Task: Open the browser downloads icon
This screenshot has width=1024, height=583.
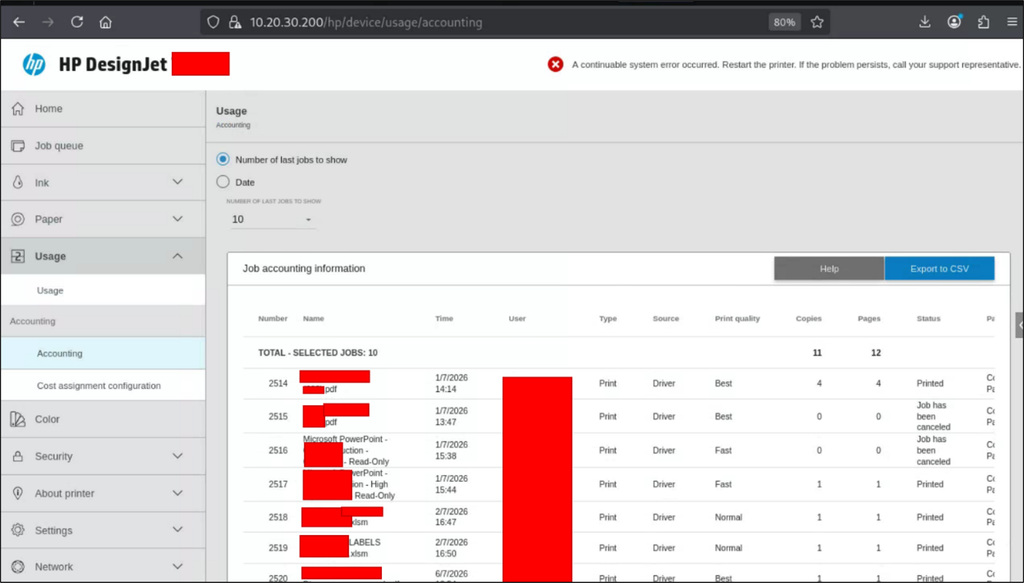Action: tap(925, 22)
